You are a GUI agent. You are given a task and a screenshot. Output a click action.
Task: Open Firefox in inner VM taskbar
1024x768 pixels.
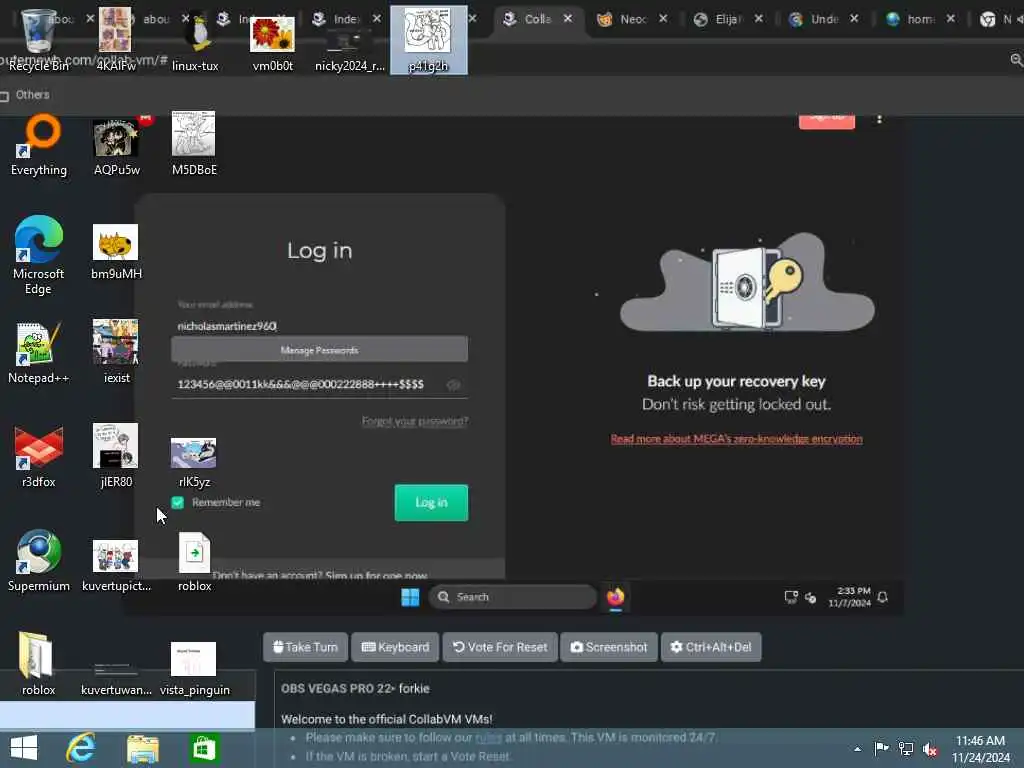615,597
